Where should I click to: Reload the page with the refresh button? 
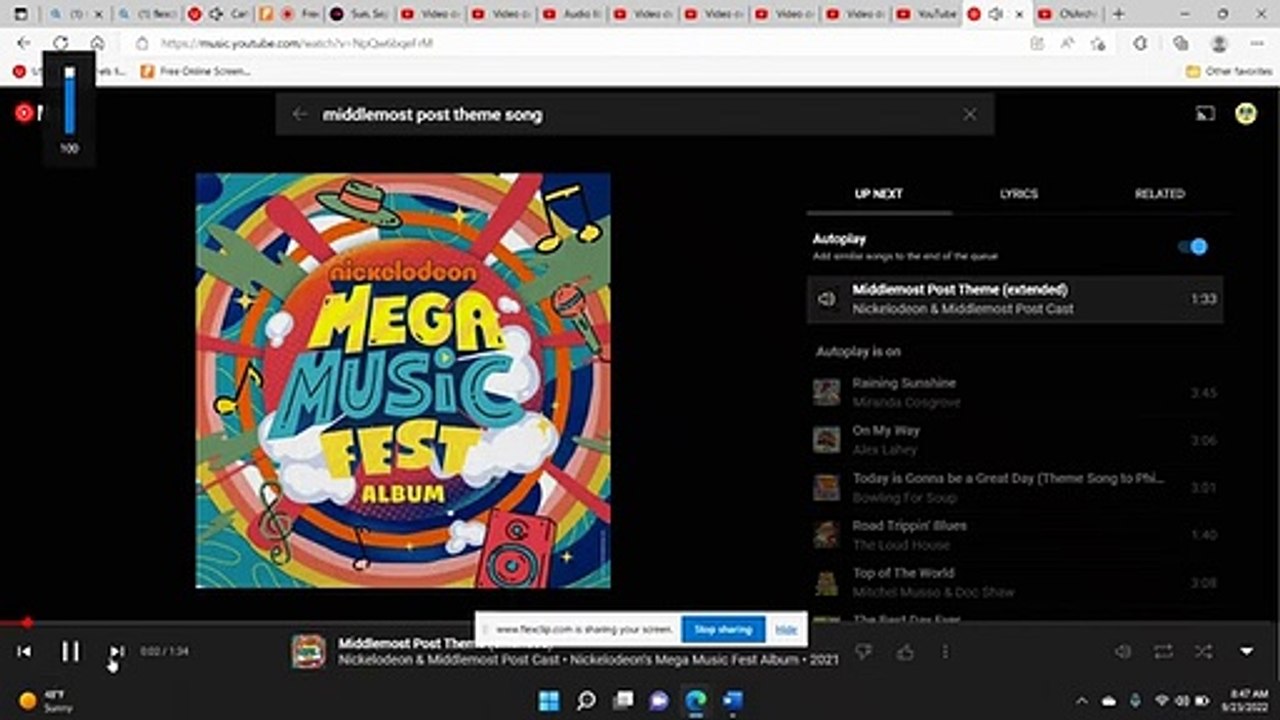pyautogui.click(x=61, y=43)
